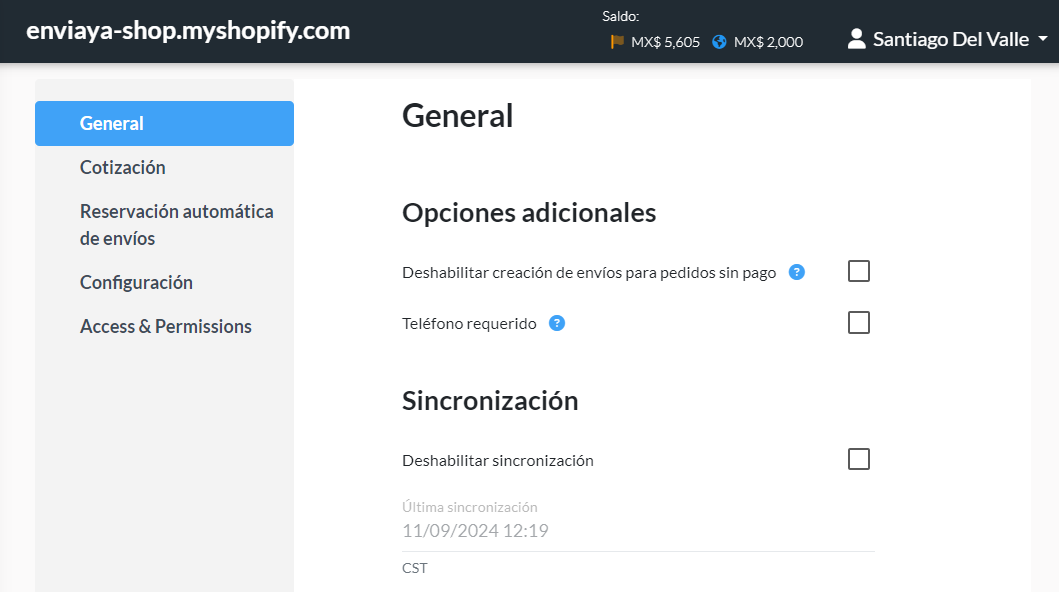
Task: Open Access & Permissions settings
Action: 164,326
